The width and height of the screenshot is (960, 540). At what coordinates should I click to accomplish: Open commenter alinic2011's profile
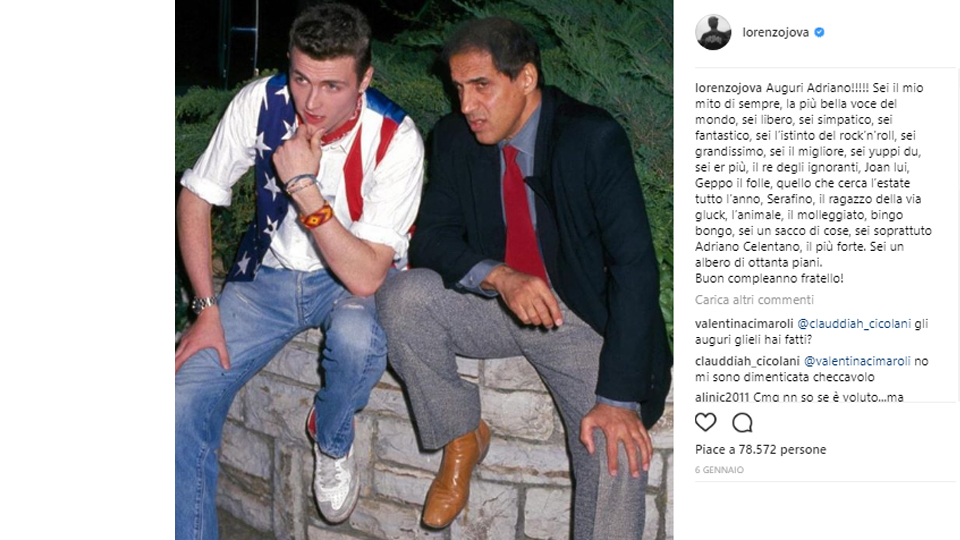pos(722,397)
